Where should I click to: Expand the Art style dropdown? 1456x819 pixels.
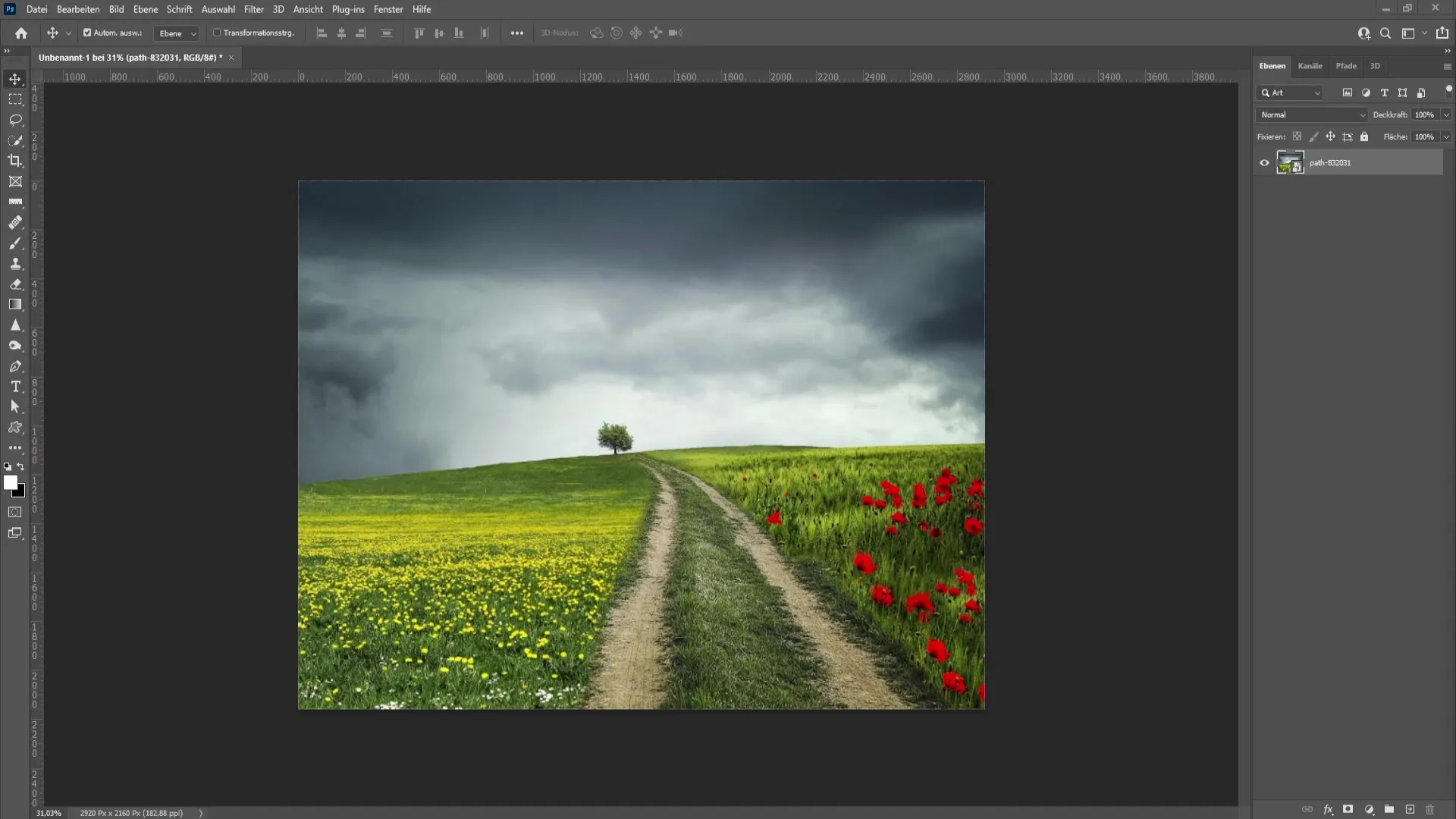pyautogui.click(x=1318, y=92)
